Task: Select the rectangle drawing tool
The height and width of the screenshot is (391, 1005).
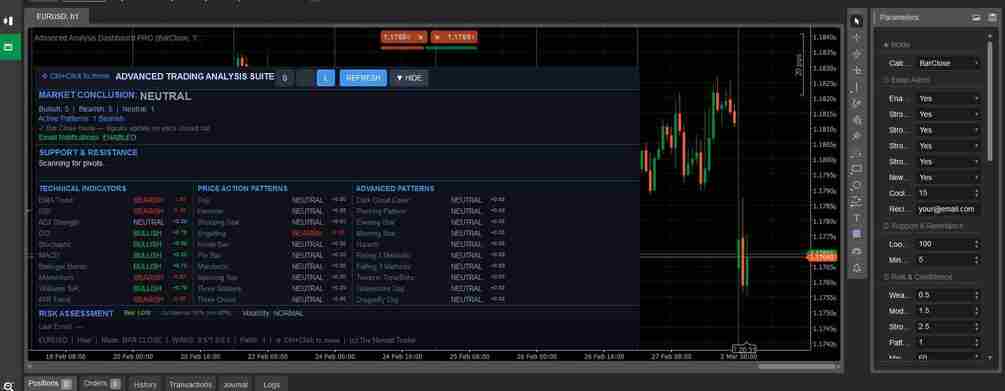Action: [857, 169]
